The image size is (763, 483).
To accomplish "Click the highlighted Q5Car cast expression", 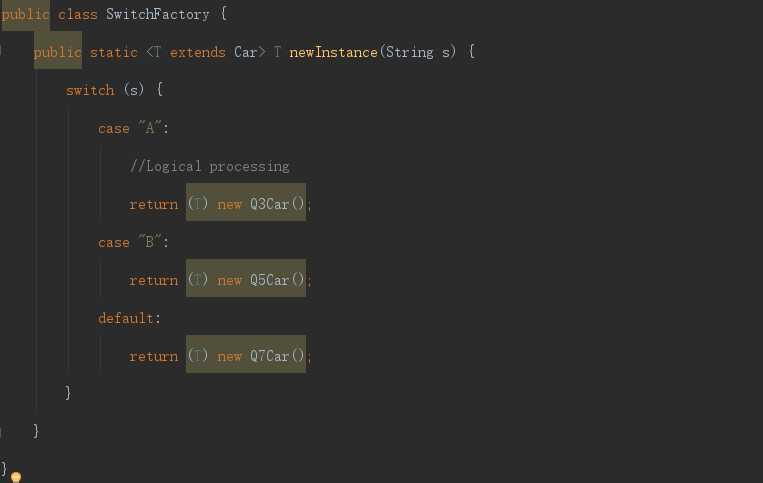I will pos(246,280).
